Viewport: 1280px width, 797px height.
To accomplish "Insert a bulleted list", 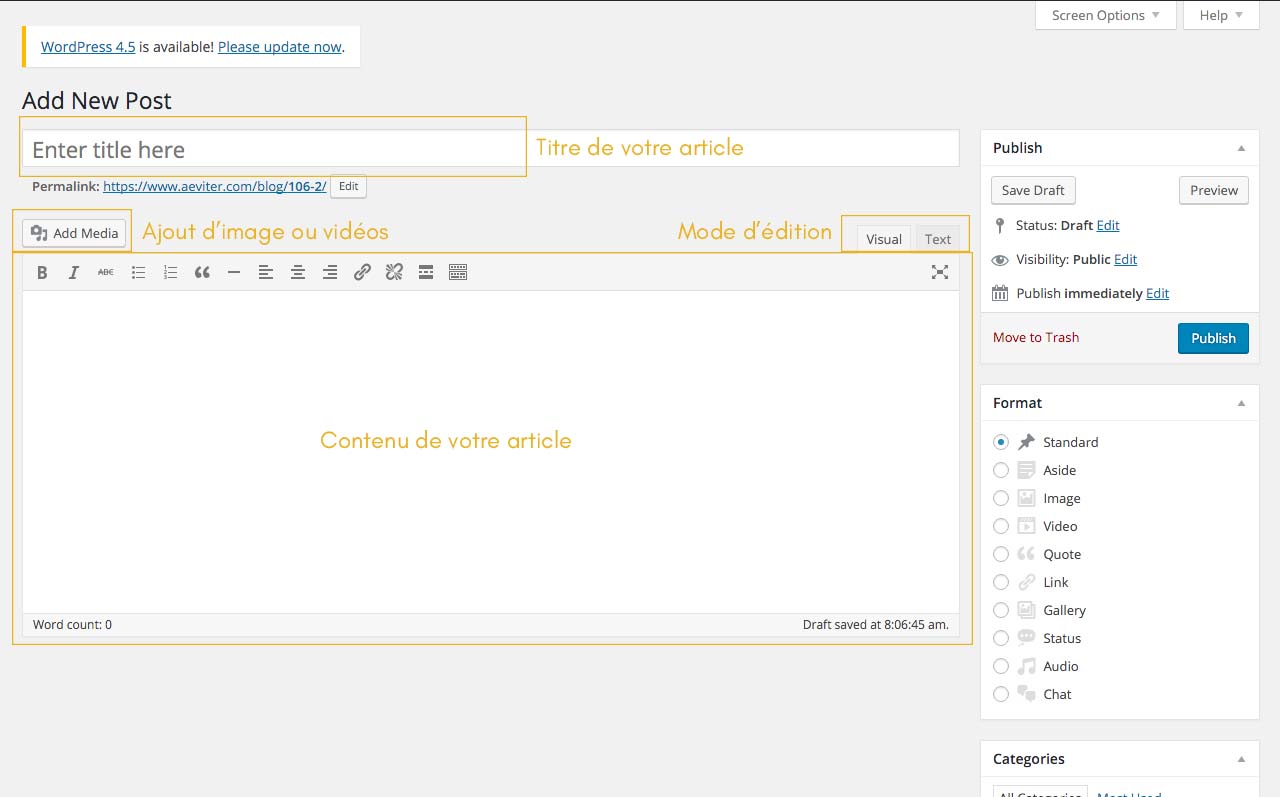I will coord(138,272).
